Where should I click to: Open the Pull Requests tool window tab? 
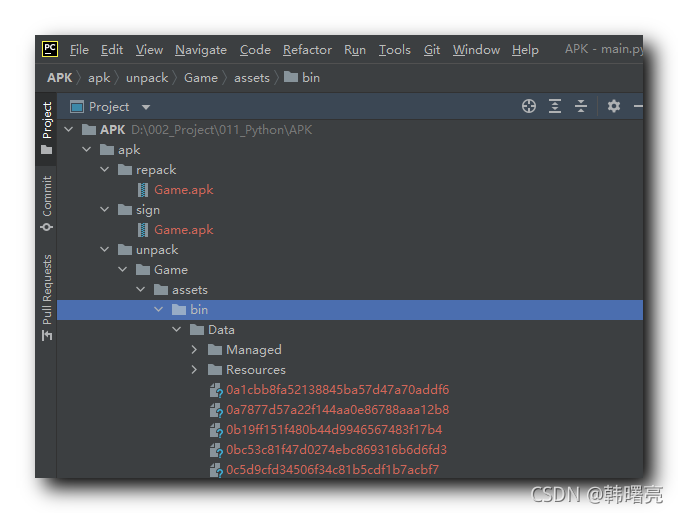pyautogui.click(x=46, y=298)
